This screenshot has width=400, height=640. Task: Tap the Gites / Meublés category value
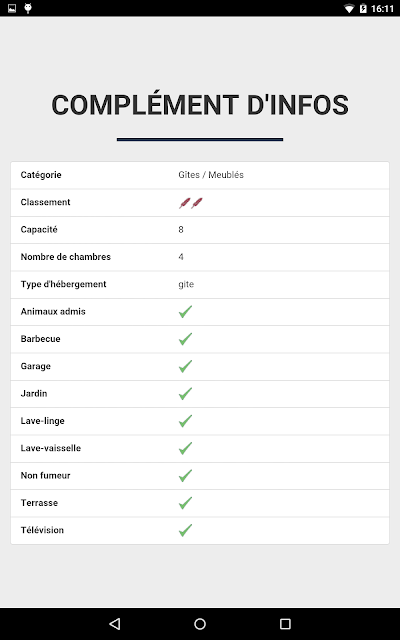(211, 175)
